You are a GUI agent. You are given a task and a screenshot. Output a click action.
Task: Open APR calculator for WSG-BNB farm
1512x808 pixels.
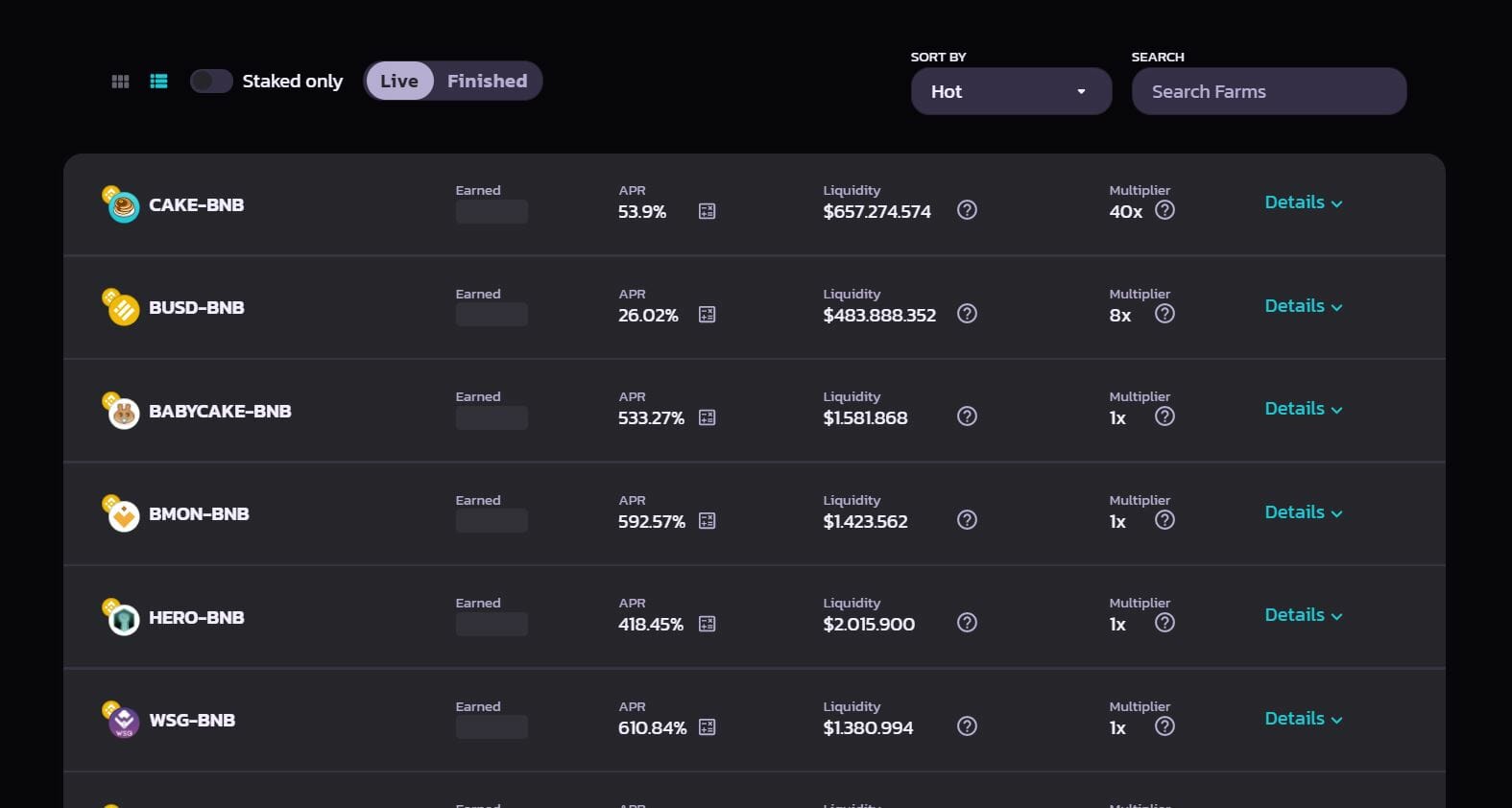pos(708,727)
